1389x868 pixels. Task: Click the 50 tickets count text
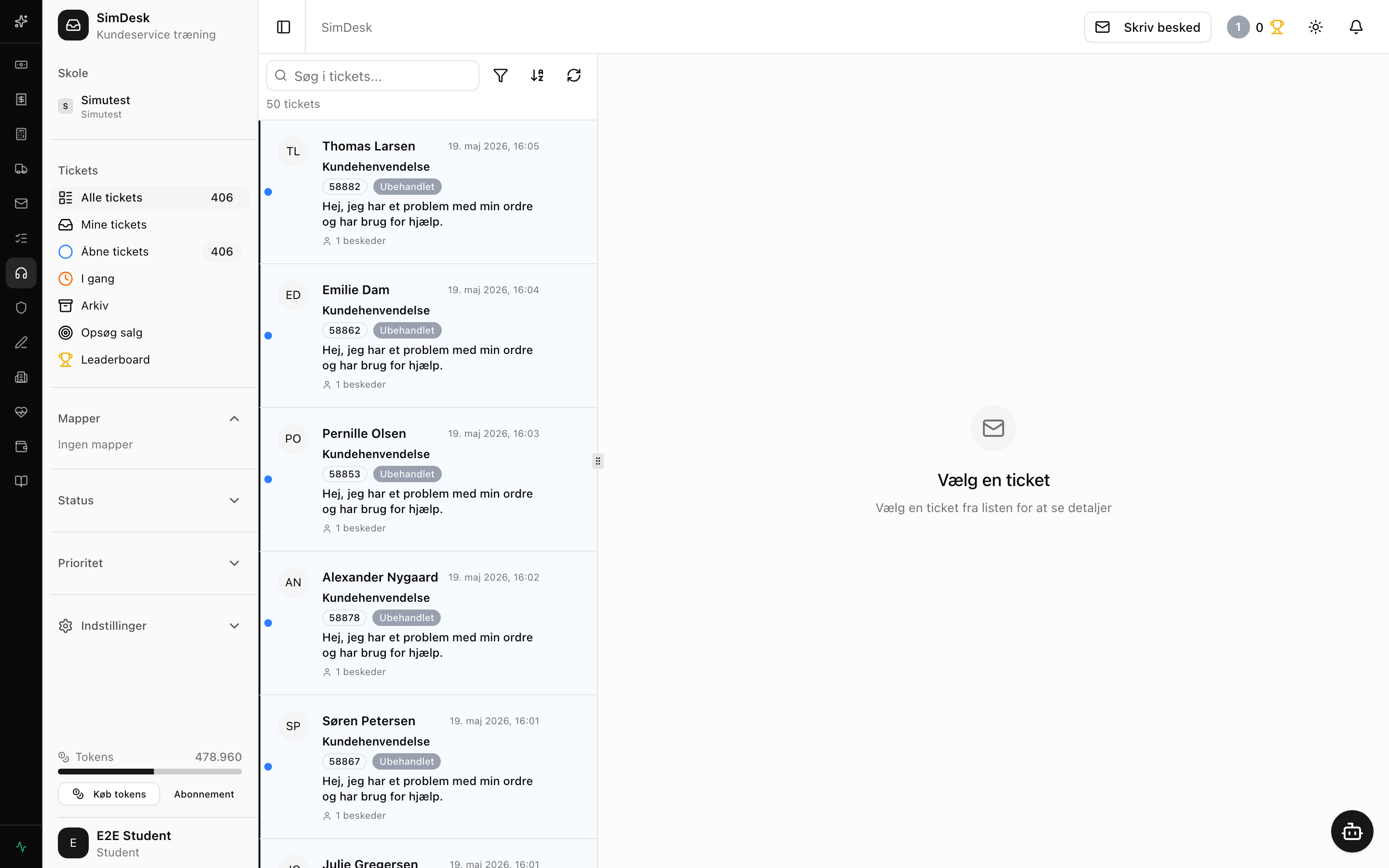coord(293,104)
